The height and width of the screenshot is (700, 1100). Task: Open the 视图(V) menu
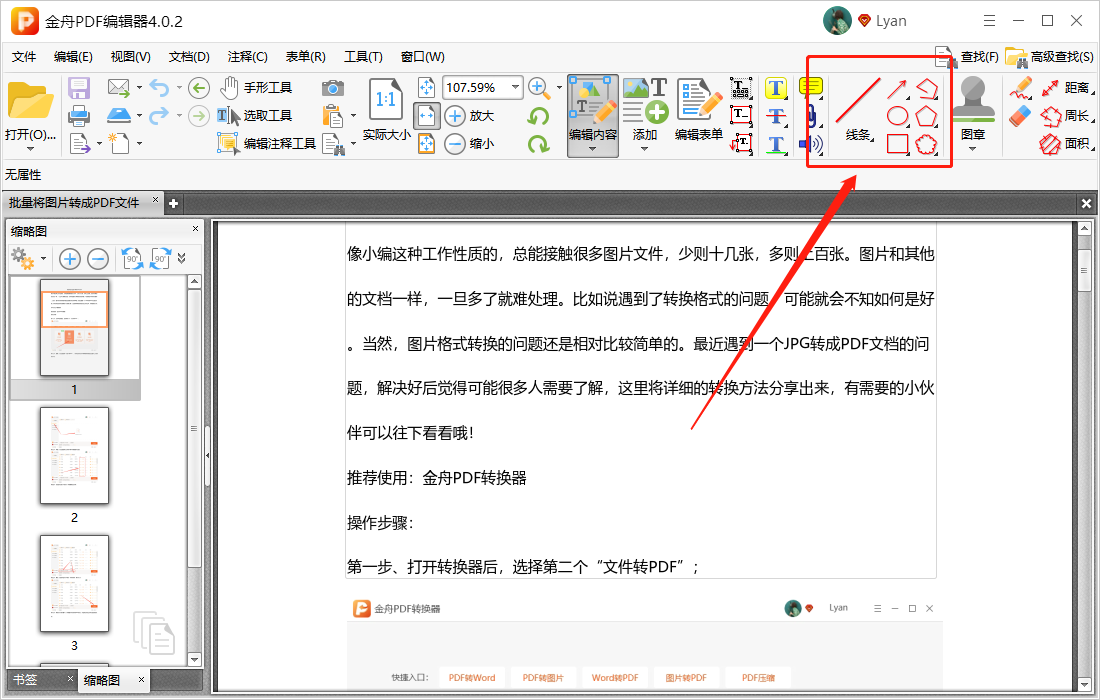(130, 57)
